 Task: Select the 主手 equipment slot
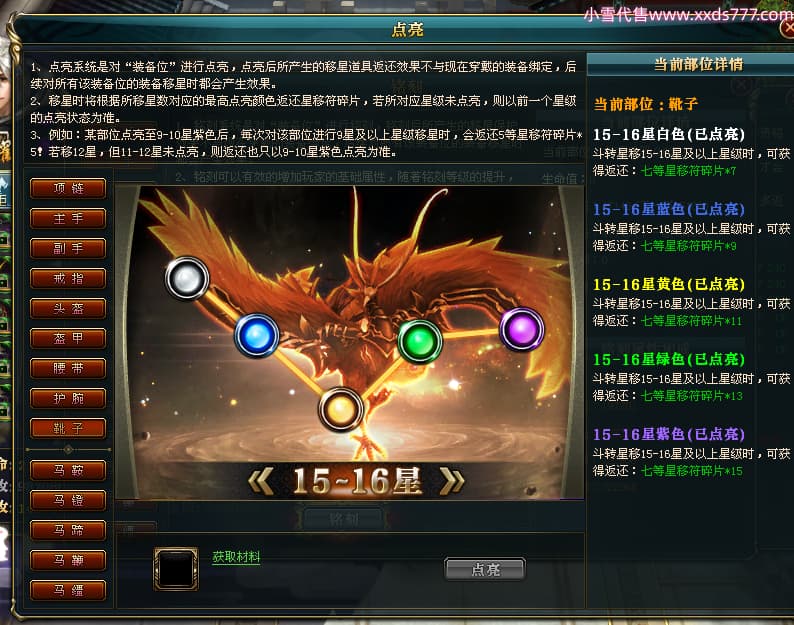pos(68,218)
